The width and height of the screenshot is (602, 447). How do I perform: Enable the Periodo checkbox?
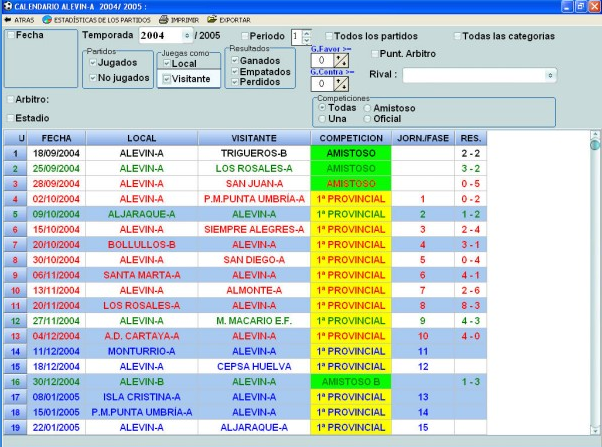245,36
